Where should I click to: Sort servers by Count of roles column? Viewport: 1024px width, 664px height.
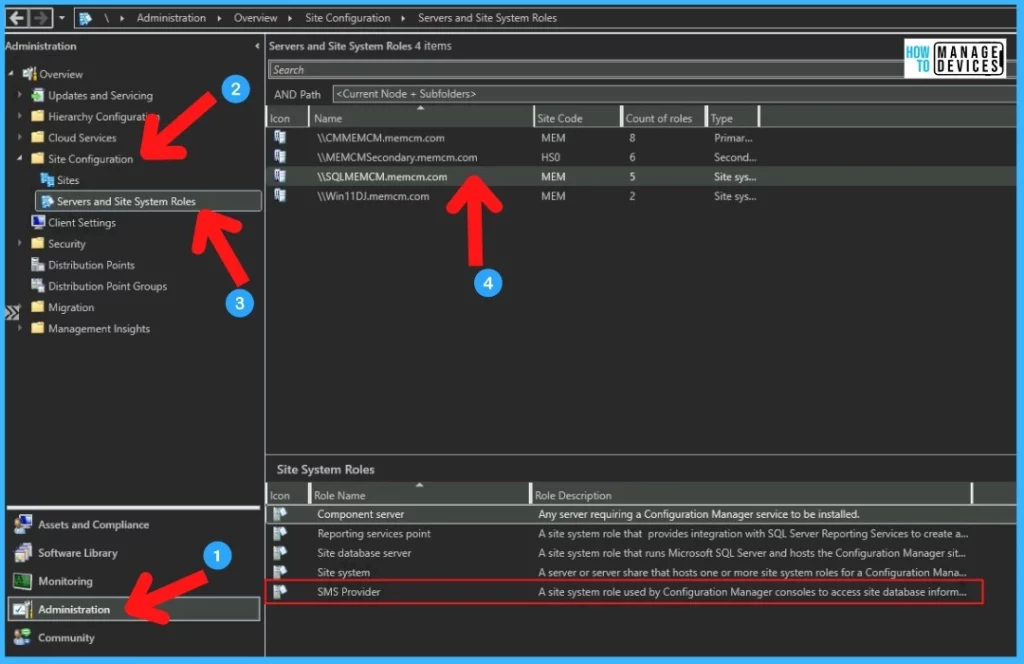(x=664, y=118)
